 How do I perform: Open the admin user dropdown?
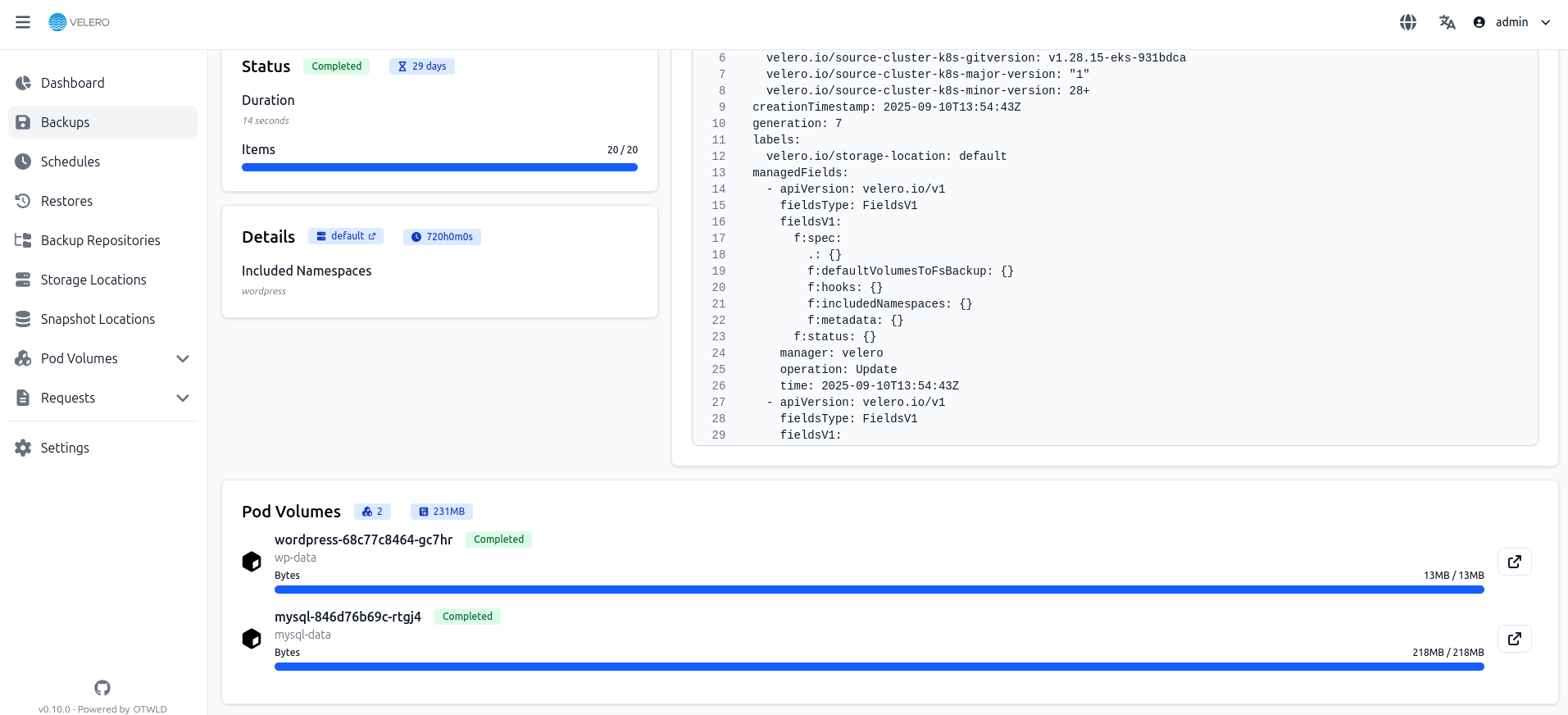click(1511, 22)
